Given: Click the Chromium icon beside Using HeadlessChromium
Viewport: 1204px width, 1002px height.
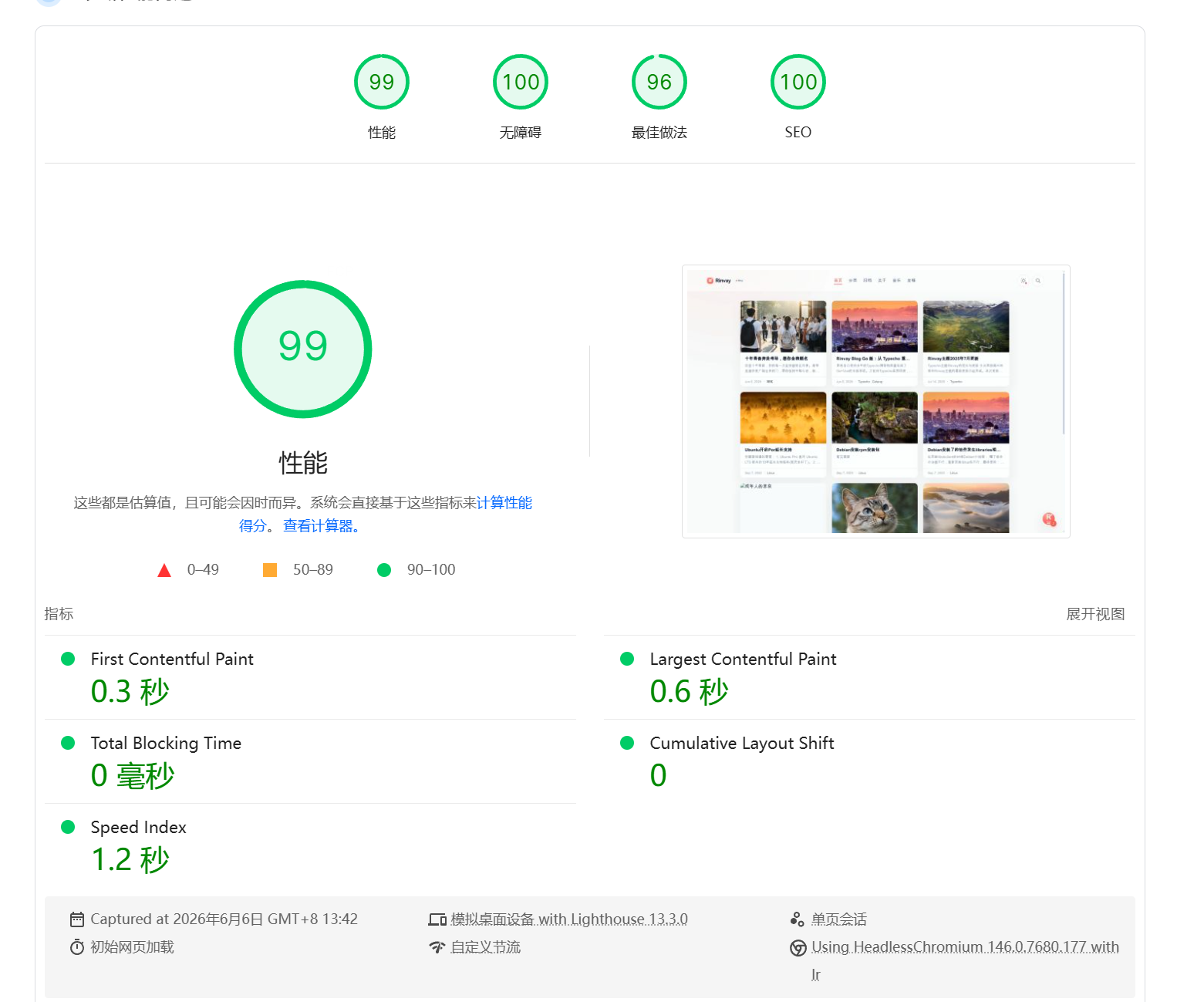Looking at the screenshot, I should [x=798, y=948].
